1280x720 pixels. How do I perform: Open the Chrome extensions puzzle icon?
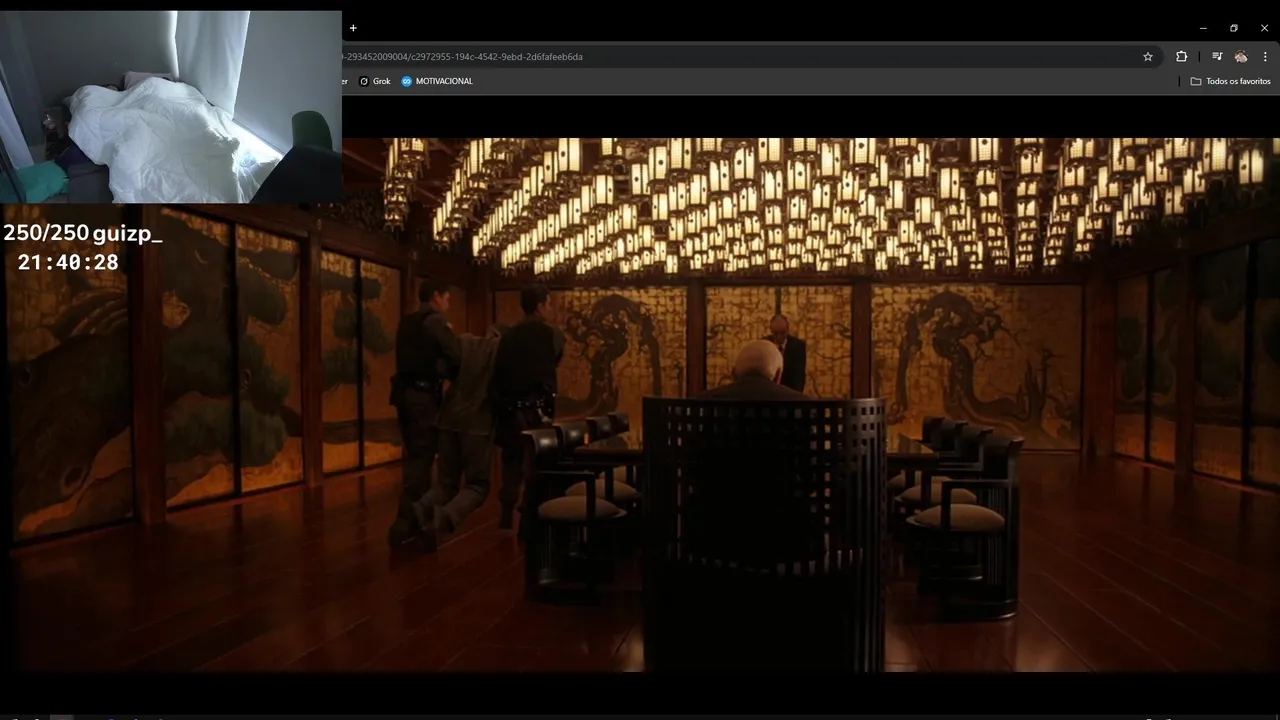click(1182, 57)
